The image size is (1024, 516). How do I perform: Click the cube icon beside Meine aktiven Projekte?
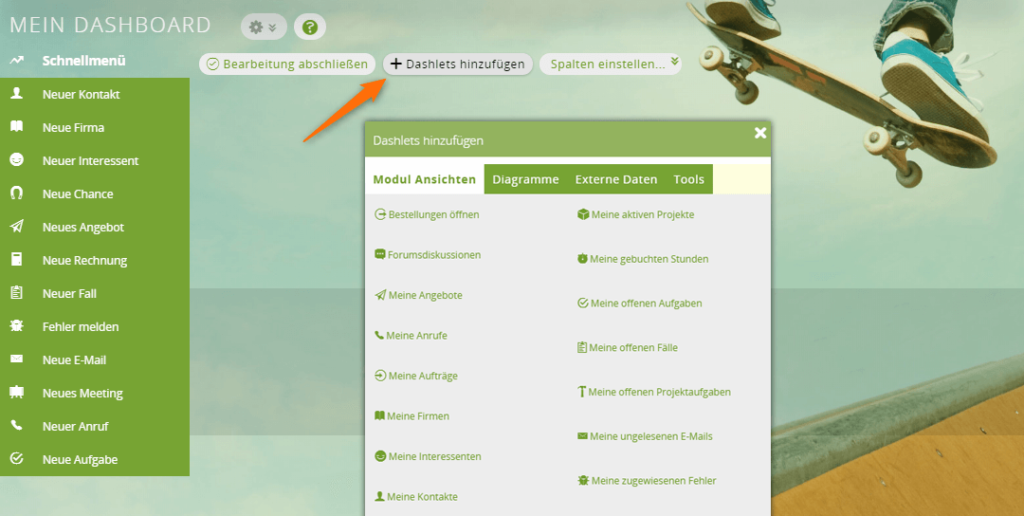(583, 214)
